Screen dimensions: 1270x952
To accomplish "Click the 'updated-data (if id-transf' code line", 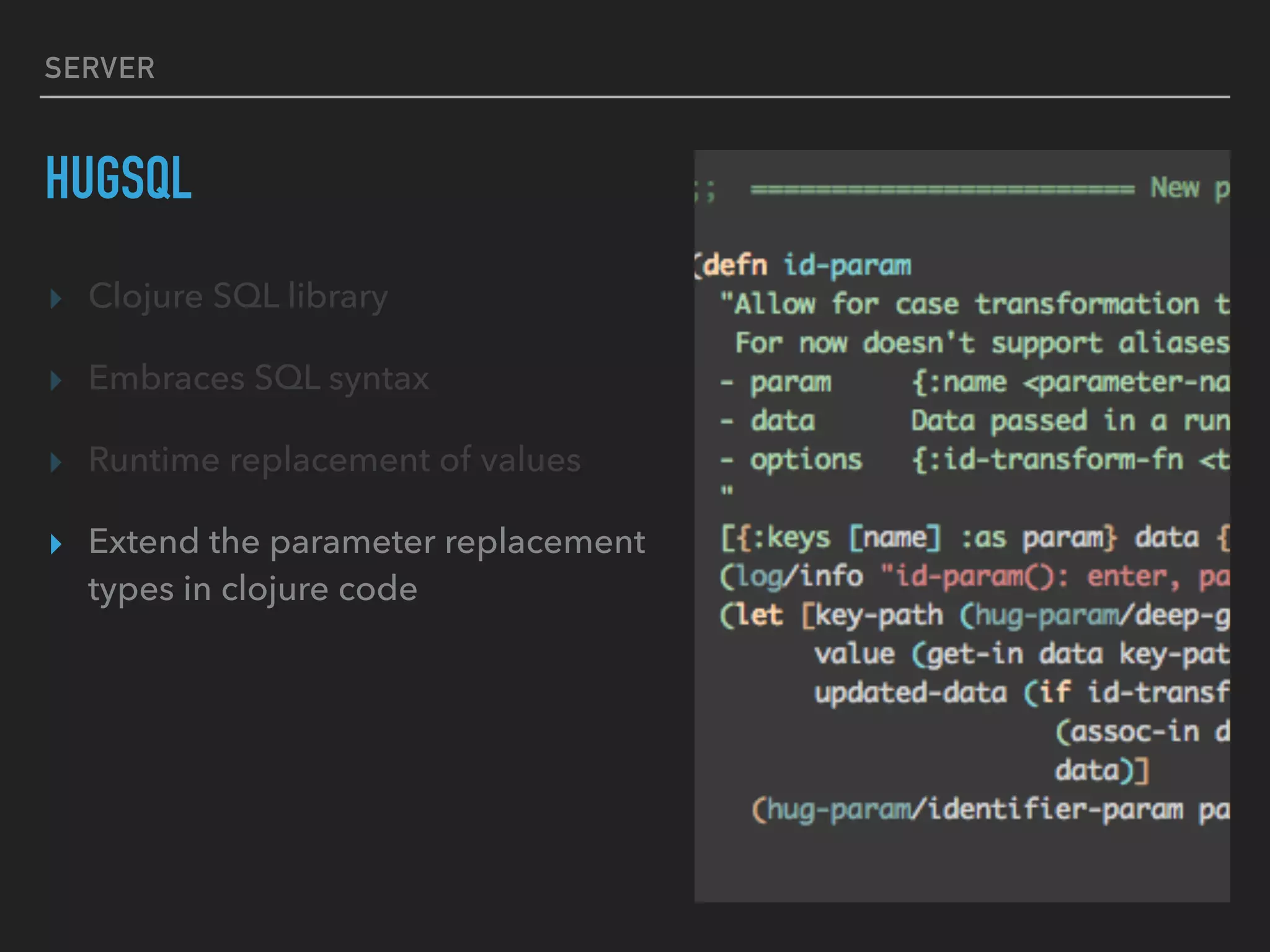I will pos(1022,693).
